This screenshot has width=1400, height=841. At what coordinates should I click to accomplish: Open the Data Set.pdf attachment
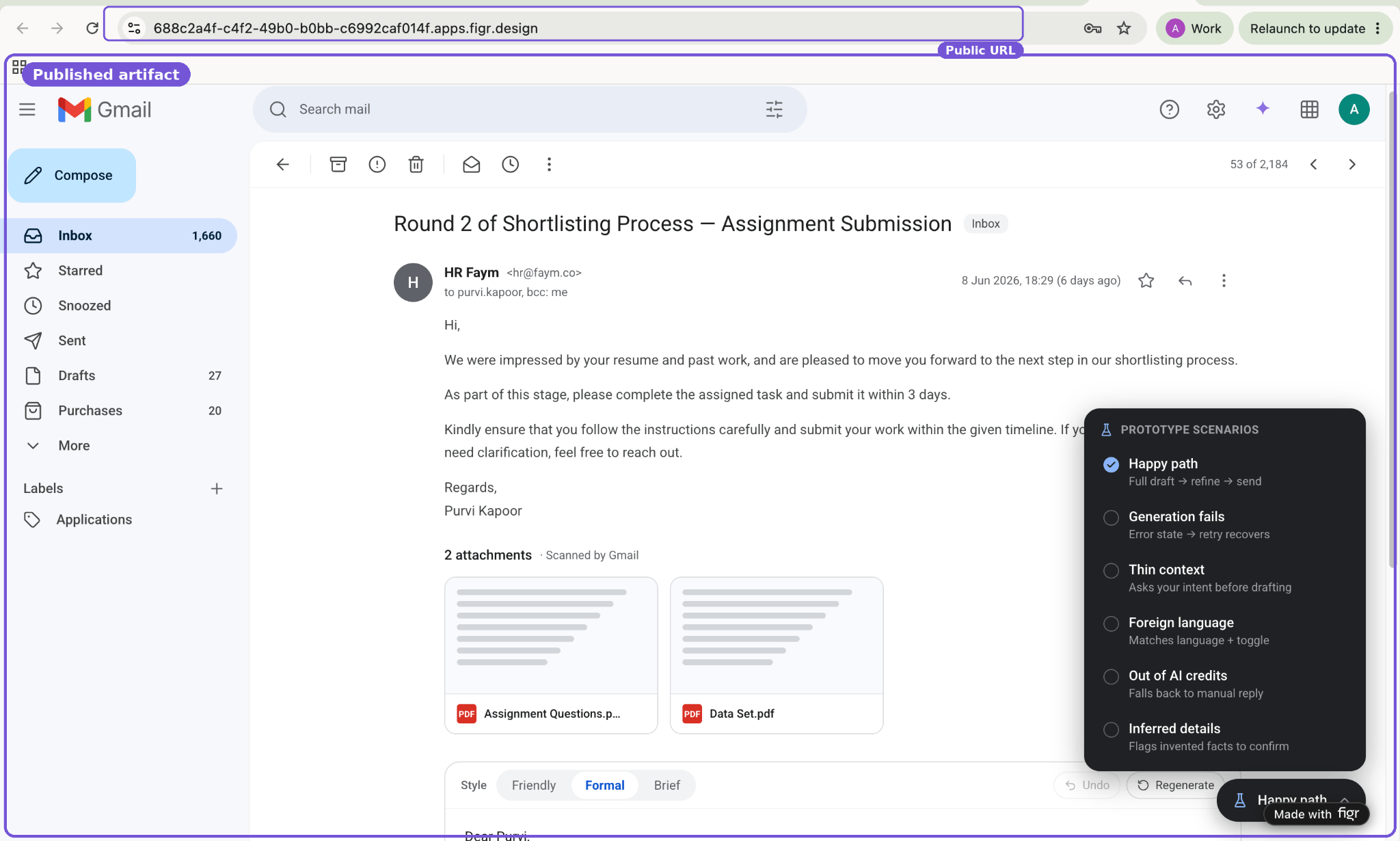pos(777,655)
